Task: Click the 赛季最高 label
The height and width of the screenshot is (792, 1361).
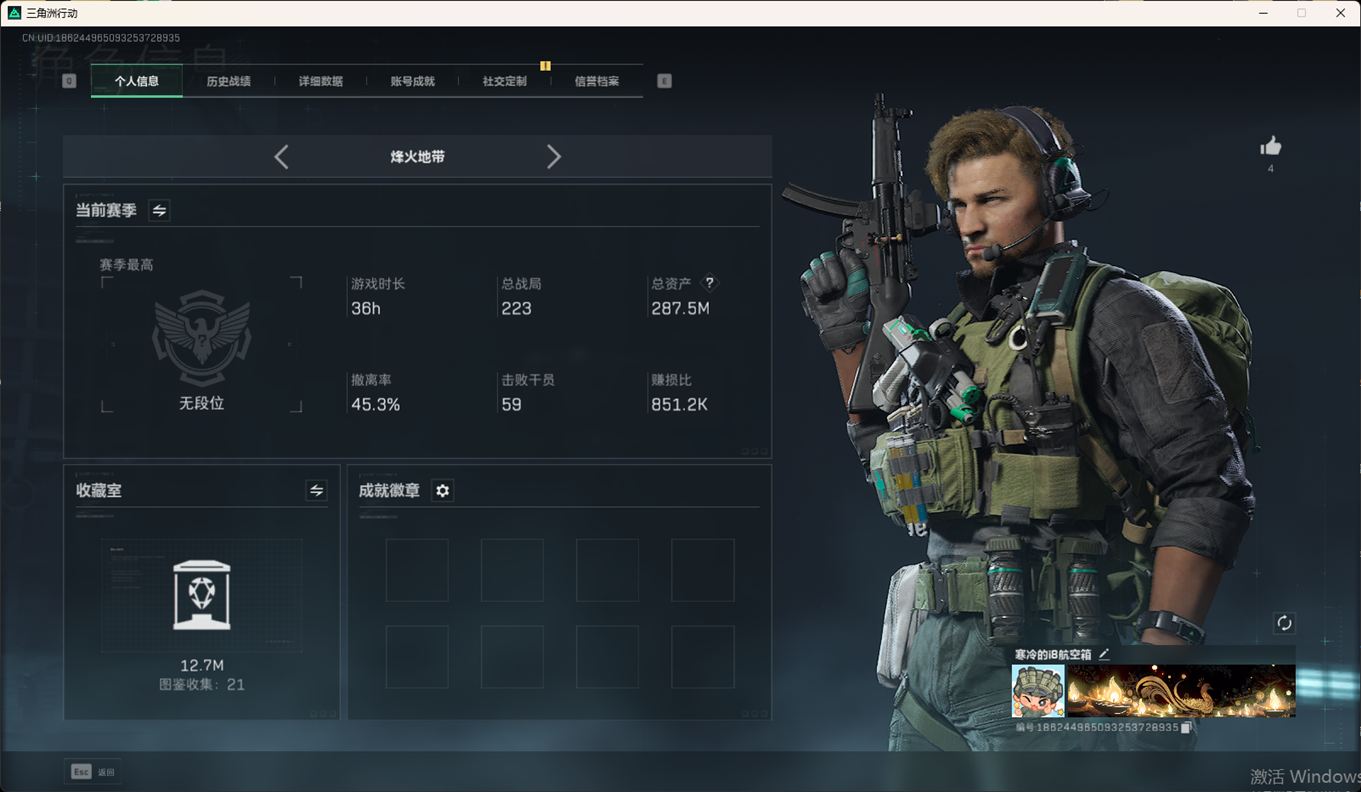Action: 126,265
